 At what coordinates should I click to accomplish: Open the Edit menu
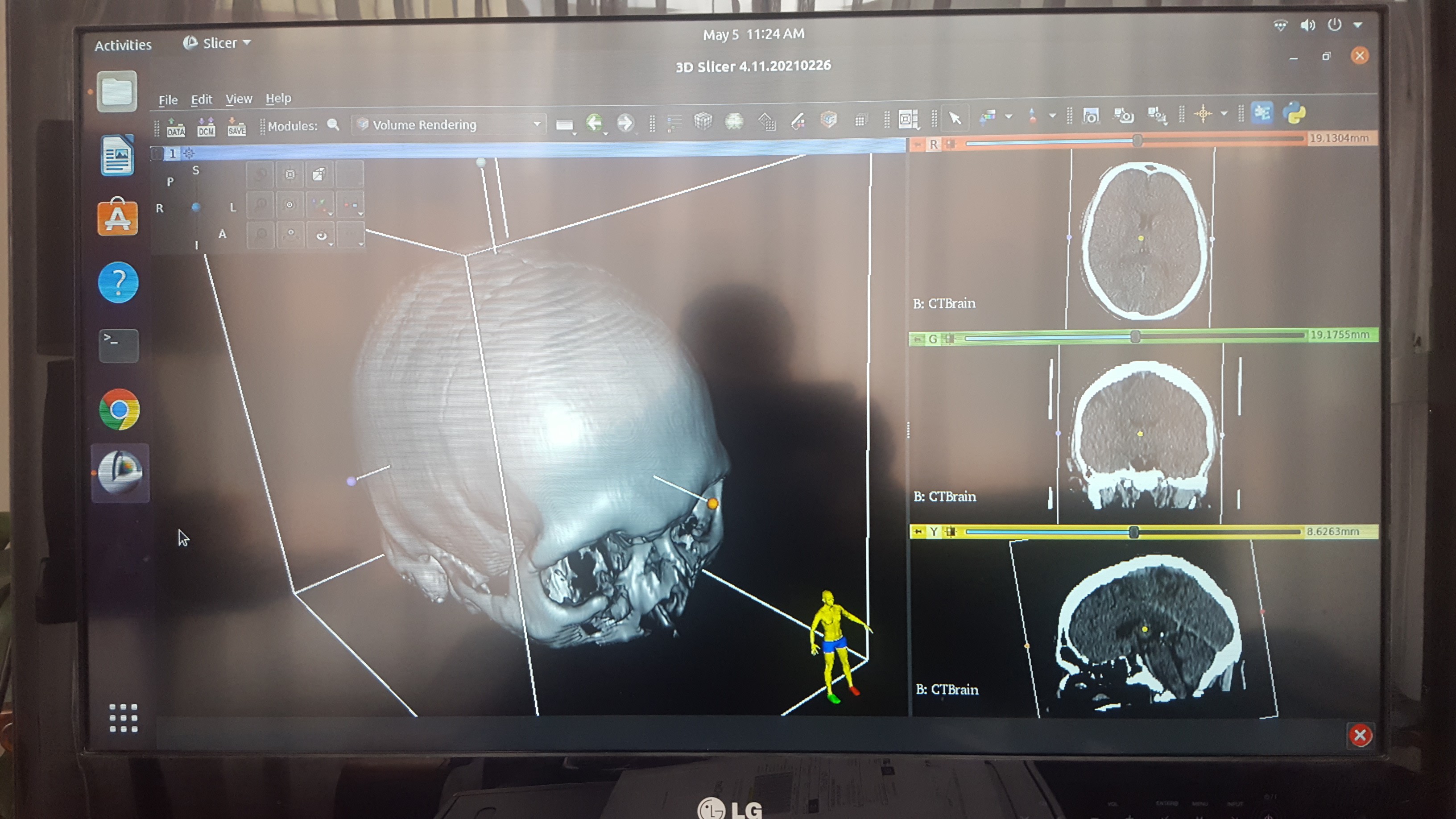click(201, 99)
